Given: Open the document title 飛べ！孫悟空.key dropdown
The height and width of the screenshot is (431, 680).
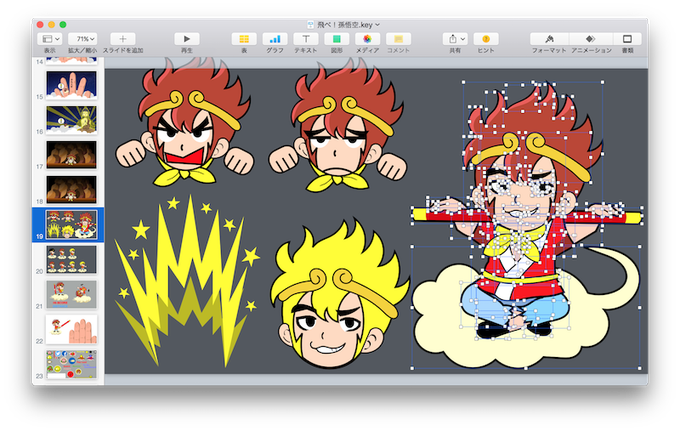Looking at the screenshot, I should pyautogui.click(x=349, y=25).
